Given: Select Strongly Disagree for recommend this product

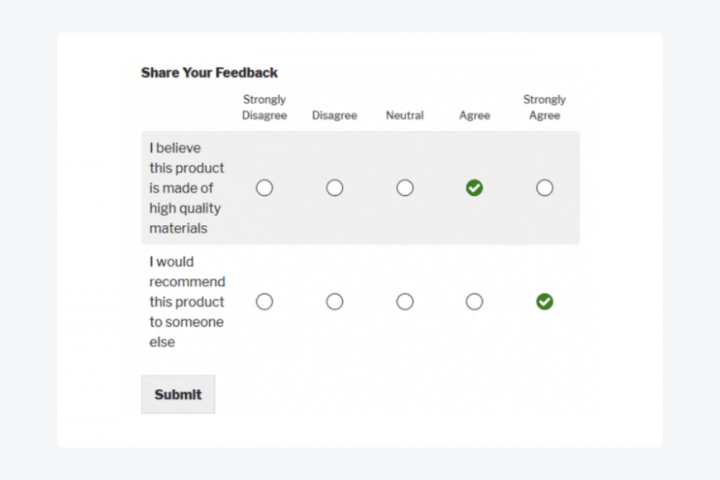Looking at the screenshot, I should tap(264, 302).
